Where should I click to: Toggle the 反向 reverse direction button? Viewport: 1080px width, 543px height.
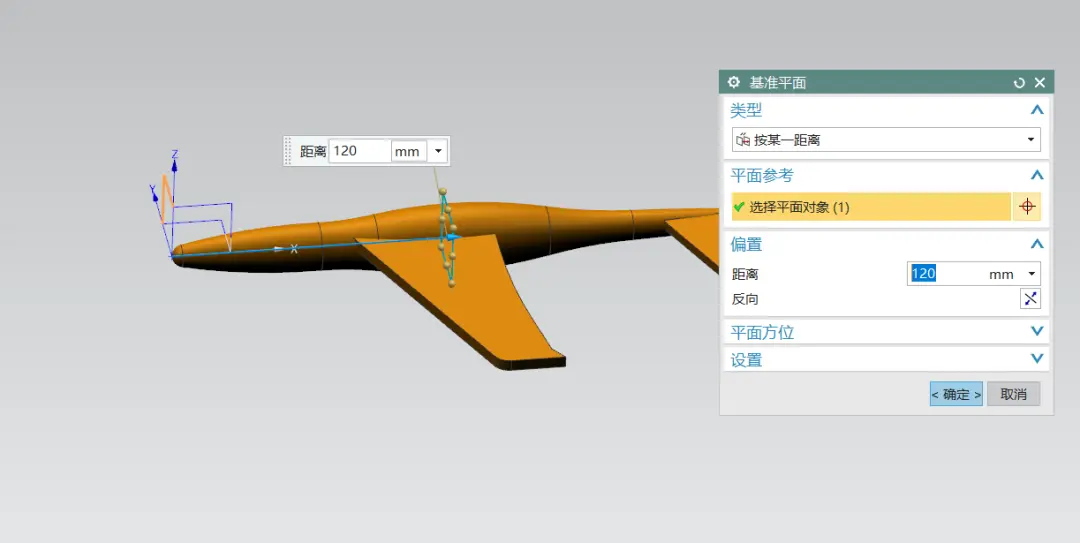click(1030, 298)
